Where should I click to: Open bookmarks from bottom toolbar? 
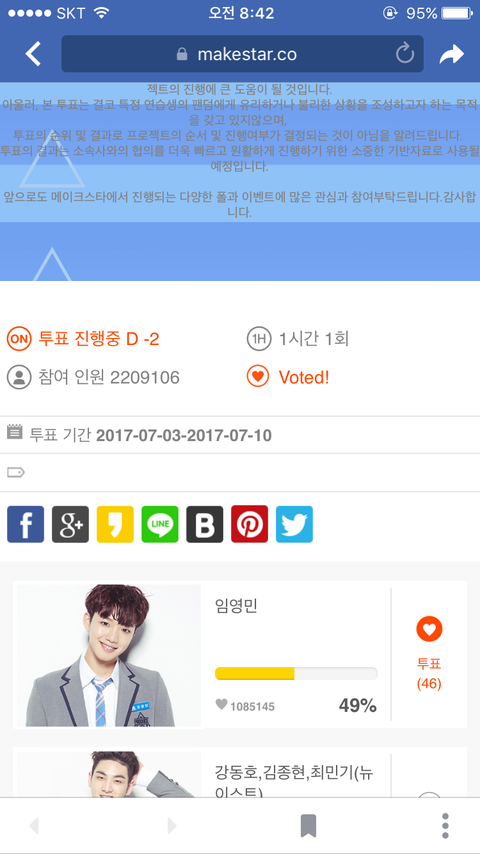(x=308, y=826)
